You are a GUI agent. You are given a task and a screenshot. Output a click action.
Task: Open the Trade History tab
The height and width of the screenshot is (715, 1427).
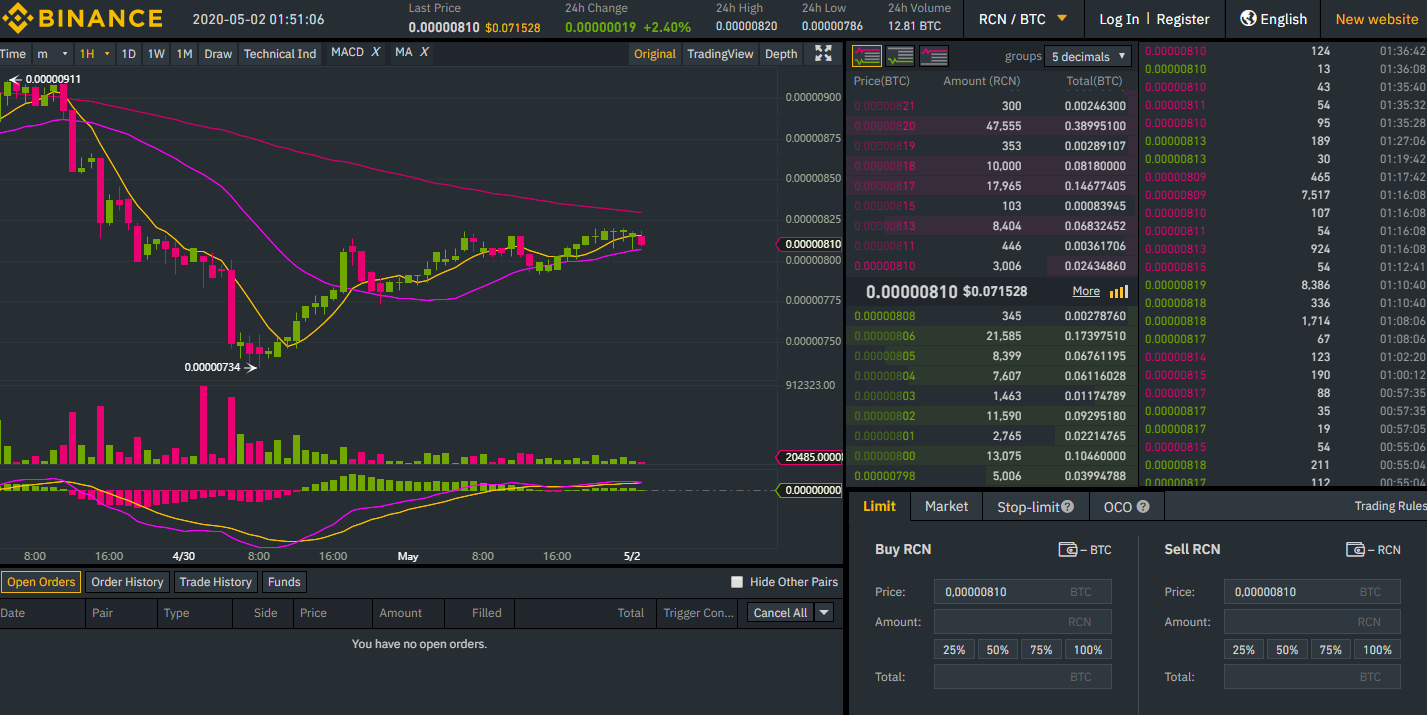click(216, 582)
